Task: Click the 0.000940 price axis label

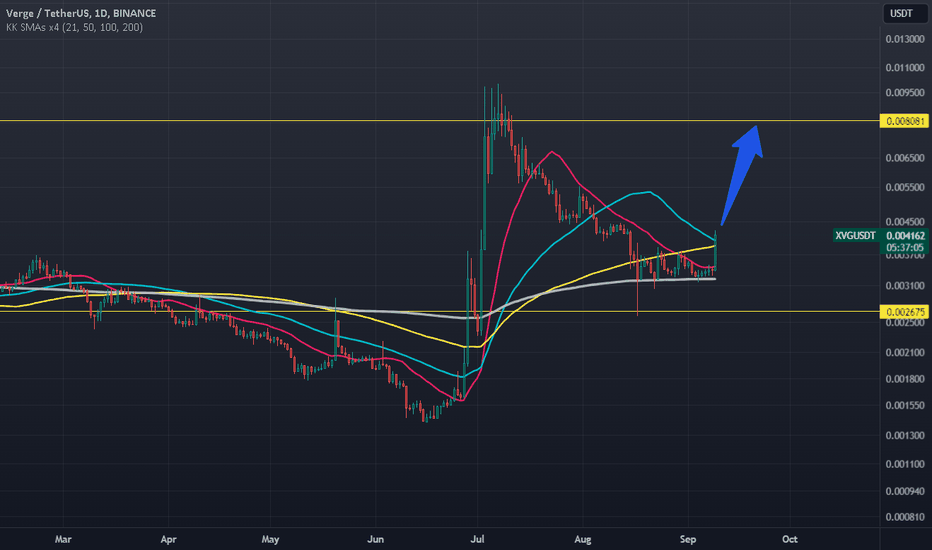Action: click(905, 492)
